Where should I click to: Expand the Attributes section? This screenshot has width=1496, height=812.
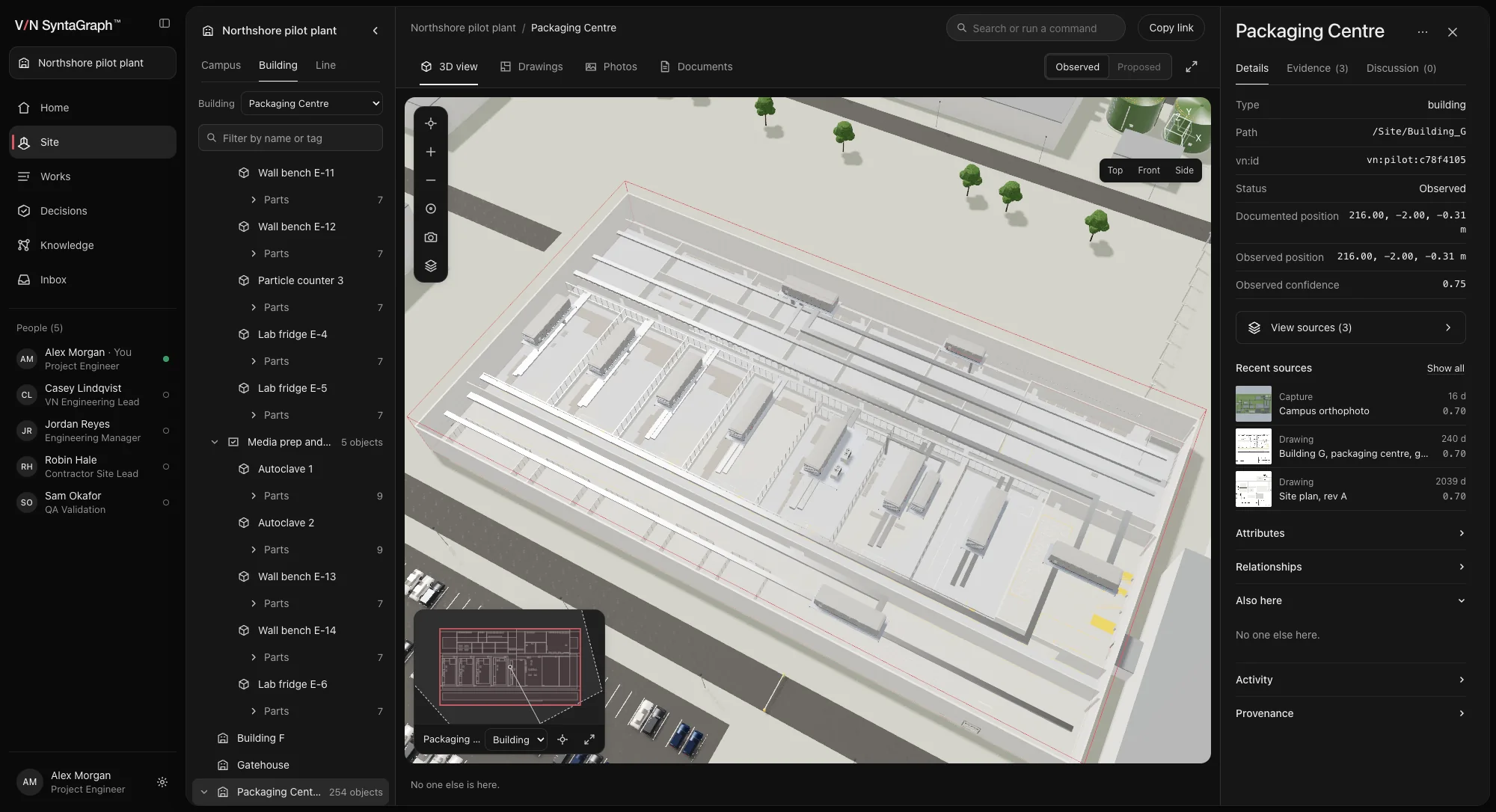1350,533
